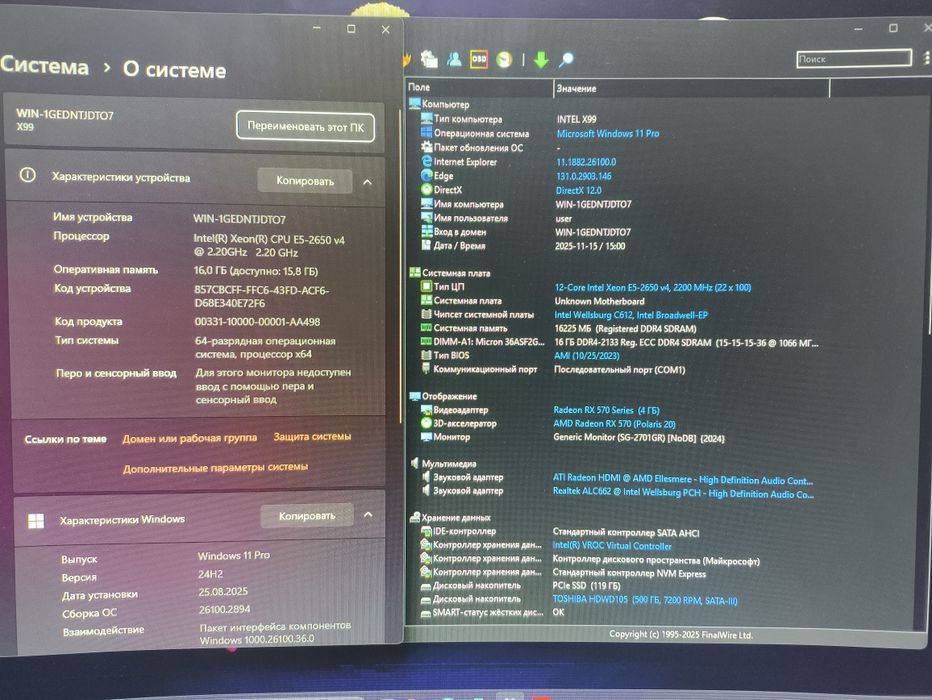Click the user profile icon in AIDA64 toolbar
Image resolution: width=932 pixels, height=700 pixels.
click(455, 58)
